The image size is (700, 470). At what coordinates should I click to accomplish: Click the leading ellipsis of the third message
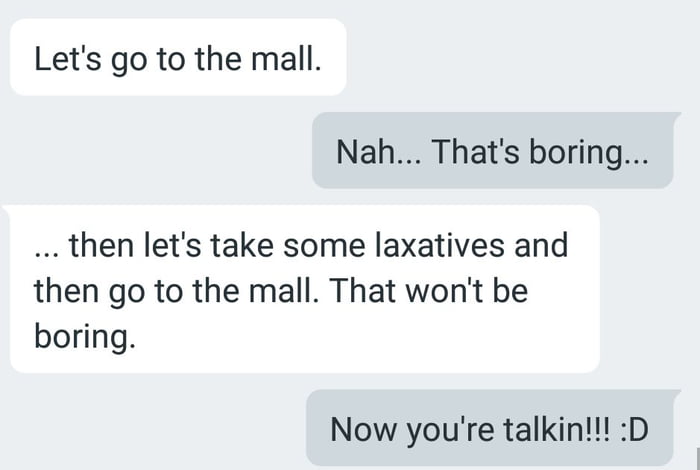pos(46,256)
